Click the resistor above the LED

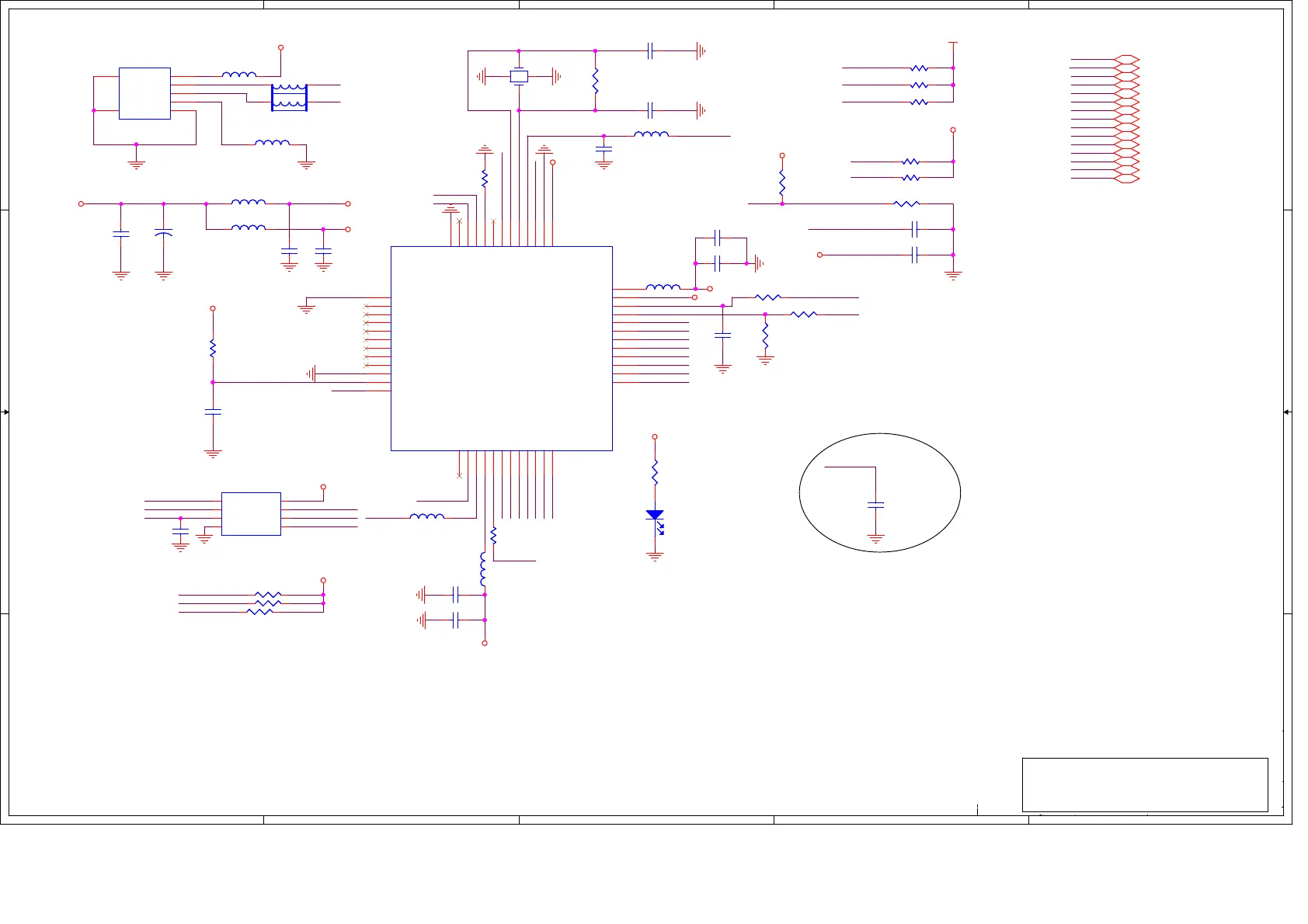(x=655, y=472)
